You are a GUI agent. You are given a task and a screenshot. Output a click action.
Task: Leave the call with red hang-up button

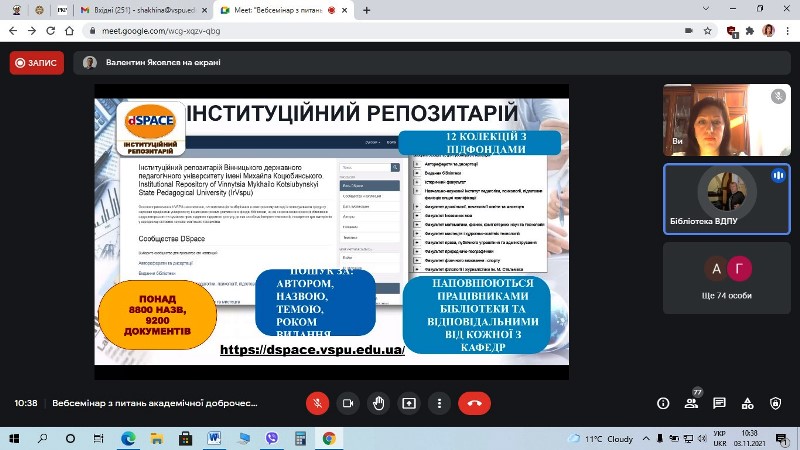click(x=474, y=403)
